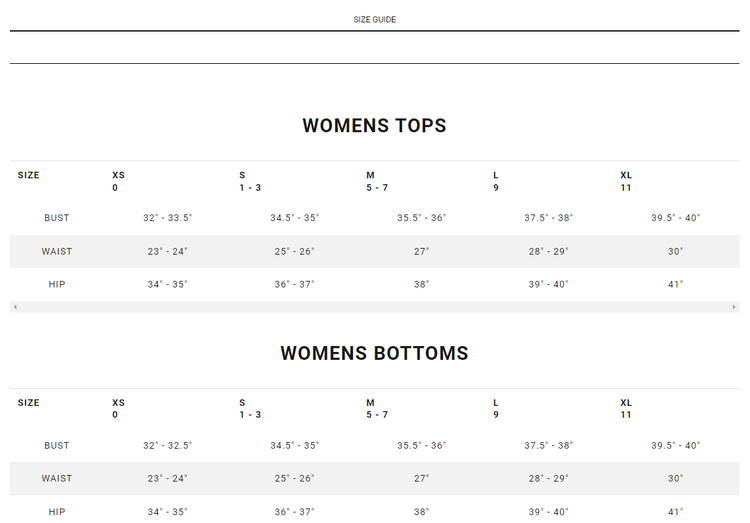Select the XL column header in Womens Bottoms

626,409
